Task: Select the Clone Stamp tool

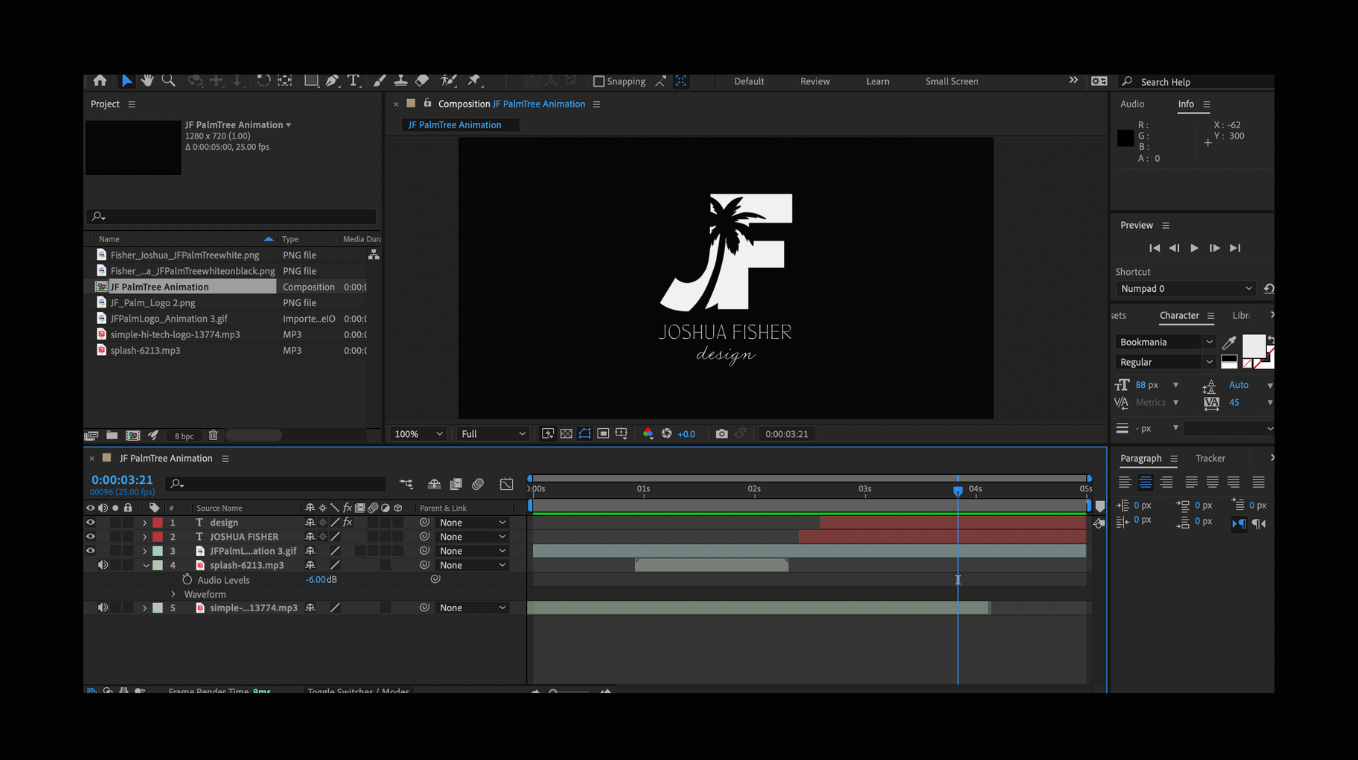Action: click(x=400, y=81)
